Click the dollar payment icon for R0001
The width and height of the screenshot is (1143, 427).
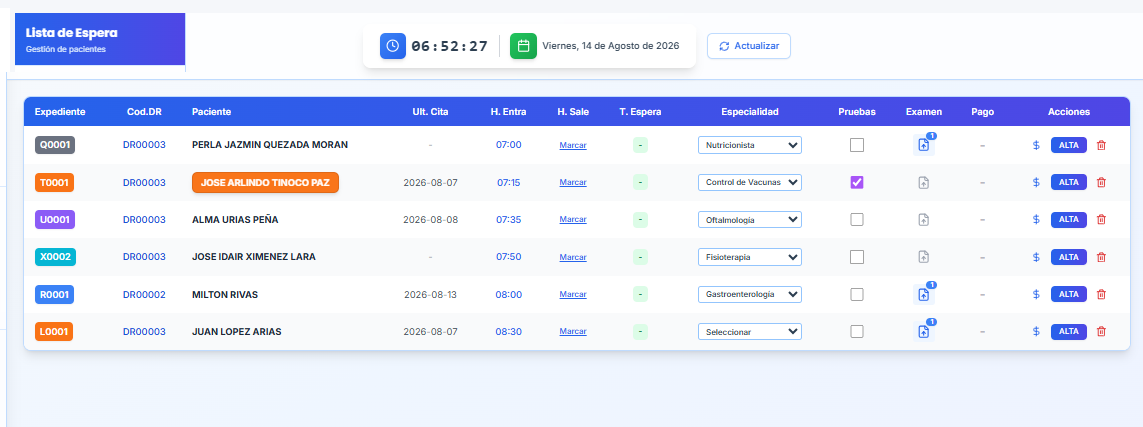pyautogui.click(x=1036, y=294)
